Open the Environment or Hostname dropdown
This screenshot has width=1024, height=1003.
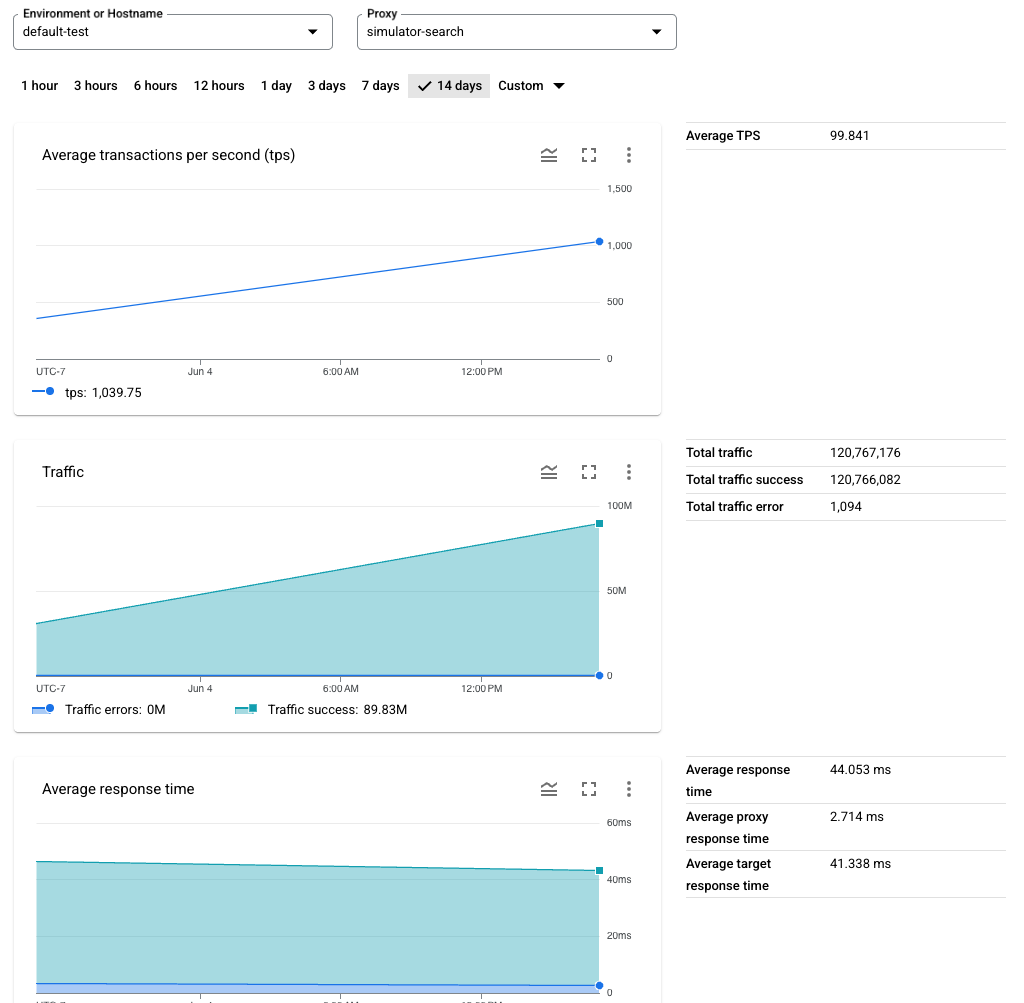tap(311, 31)
